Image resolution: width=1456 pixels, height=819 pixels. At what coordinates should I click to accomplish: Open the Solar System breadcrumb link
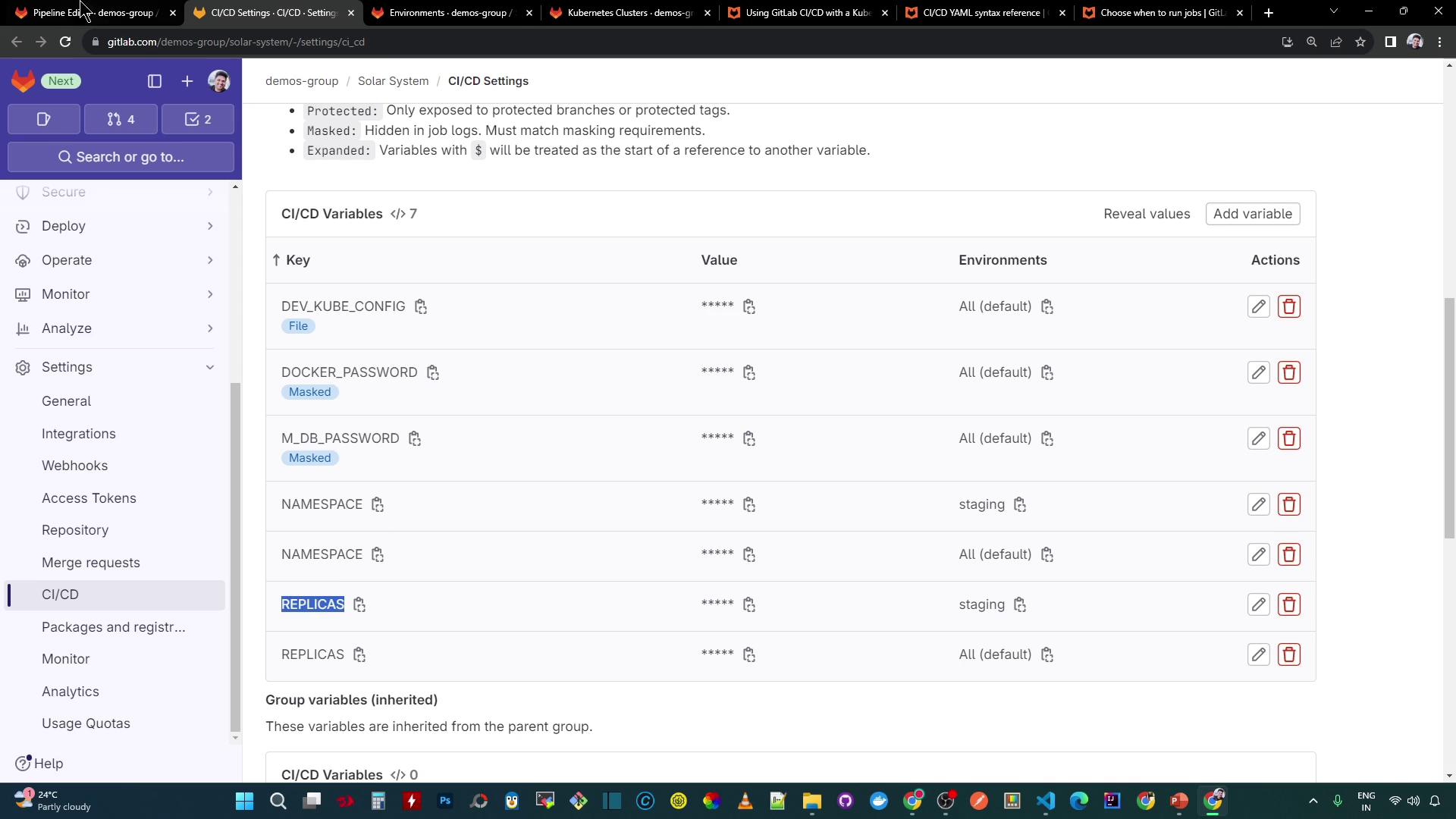coord(393,81)
